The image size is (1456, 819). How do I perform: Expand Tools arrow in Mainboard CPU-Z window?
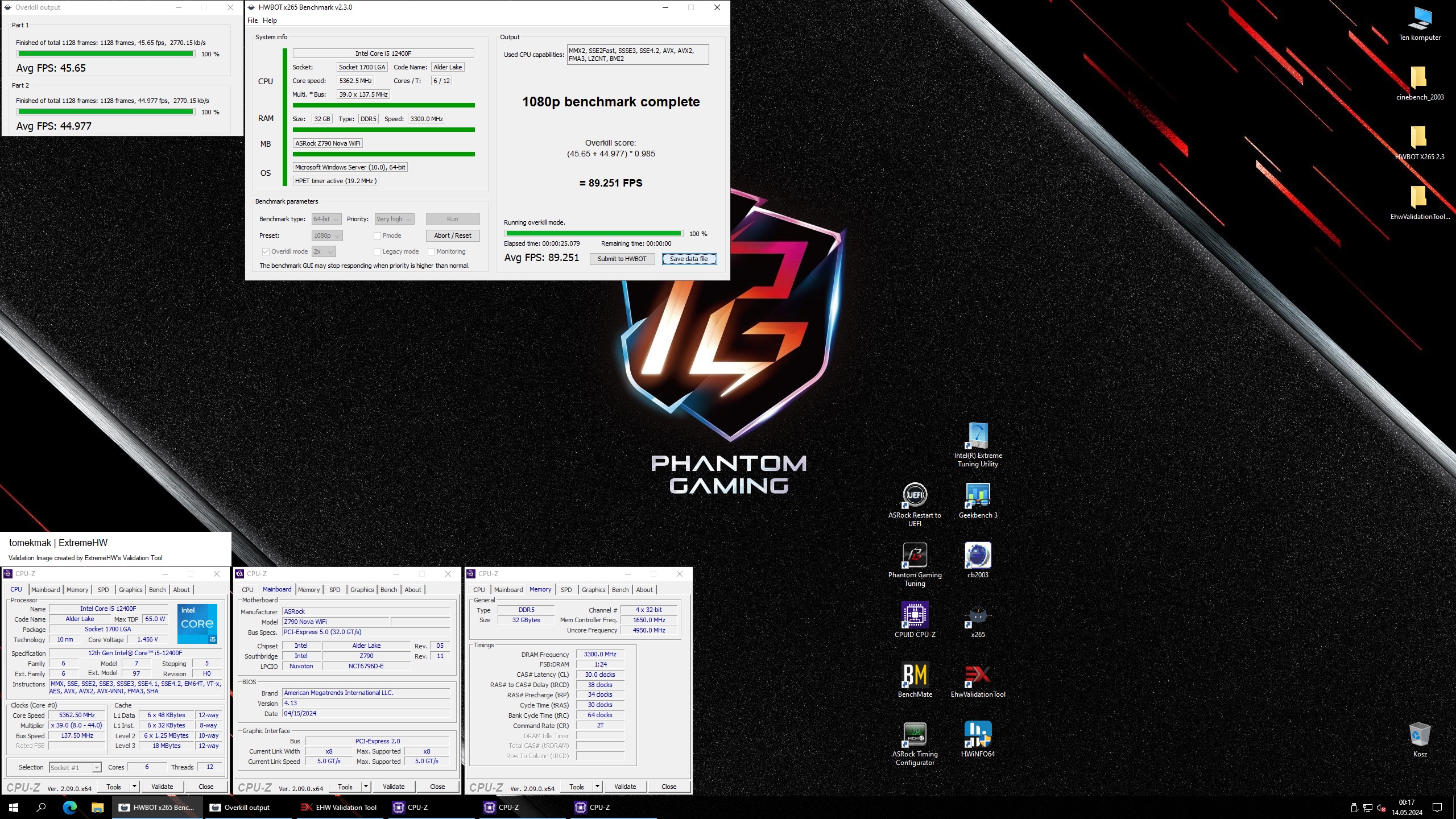pyautogui.click(x=366, y=787)
